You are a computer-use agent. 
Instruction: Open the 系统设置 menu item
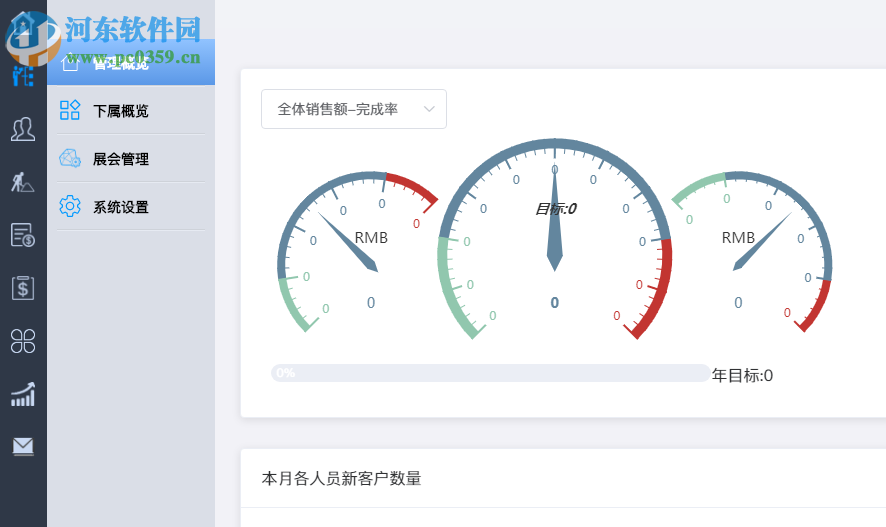coord(131,207)
